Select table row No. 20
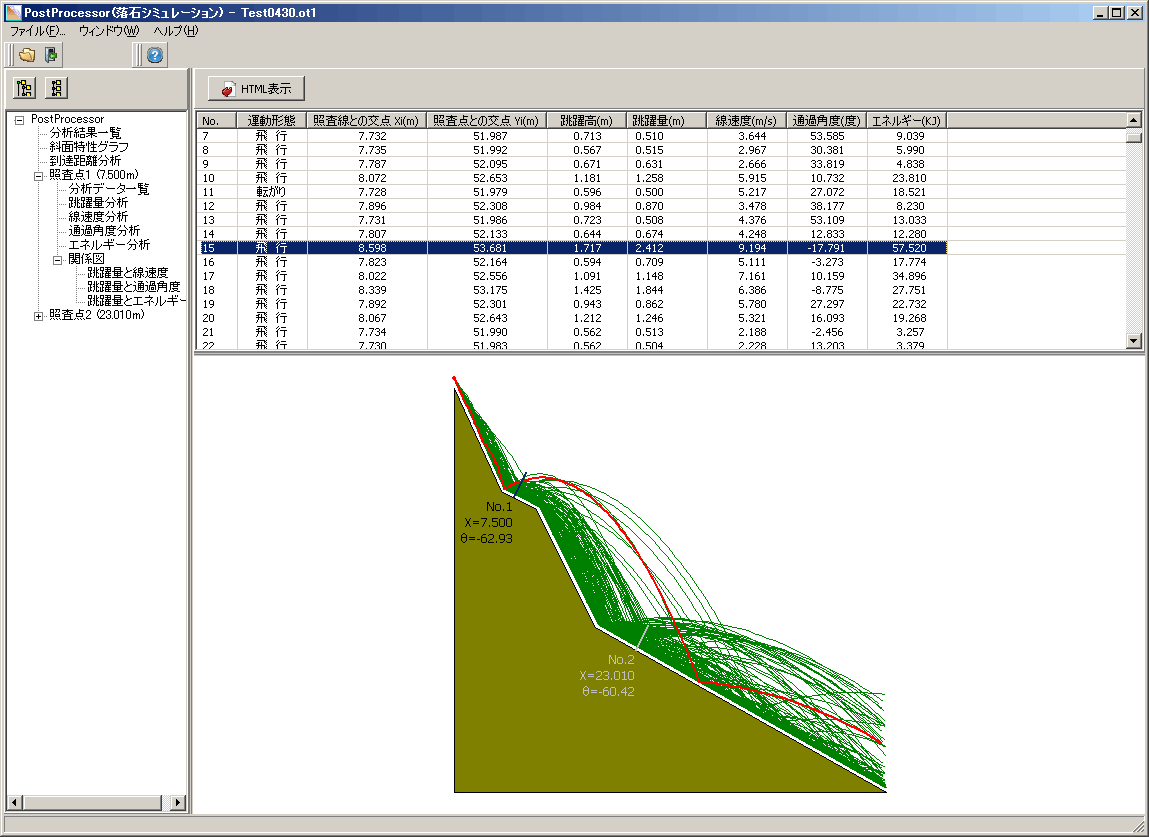Screen dimensions: 1149x837 pyautogui.click(x=572, y=318)
